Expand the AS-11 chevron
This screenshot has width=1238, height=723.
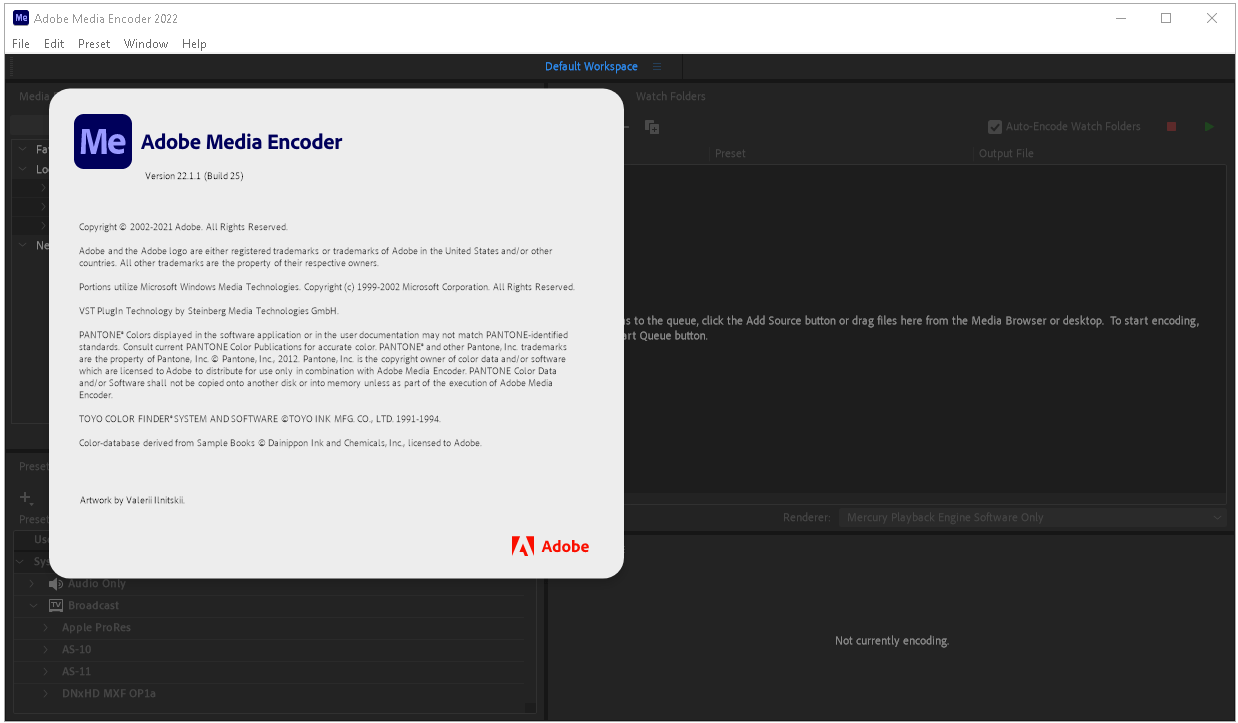point(47,672)
